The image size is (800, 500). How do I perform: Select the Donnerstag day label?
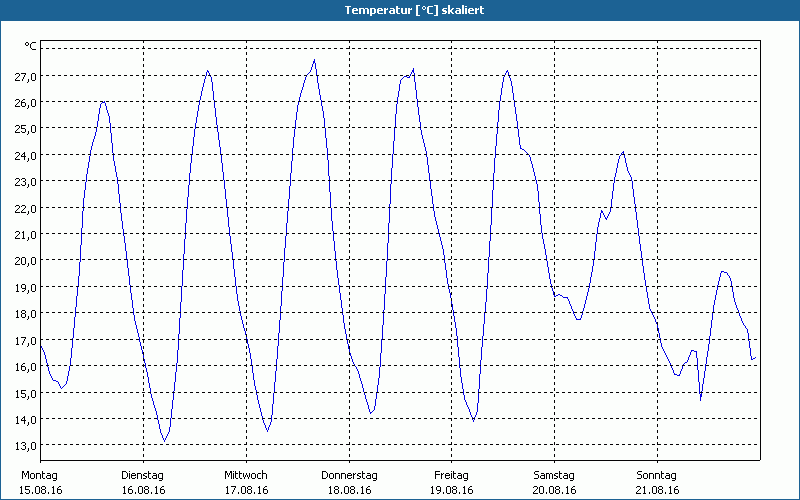tap(348, 475)
